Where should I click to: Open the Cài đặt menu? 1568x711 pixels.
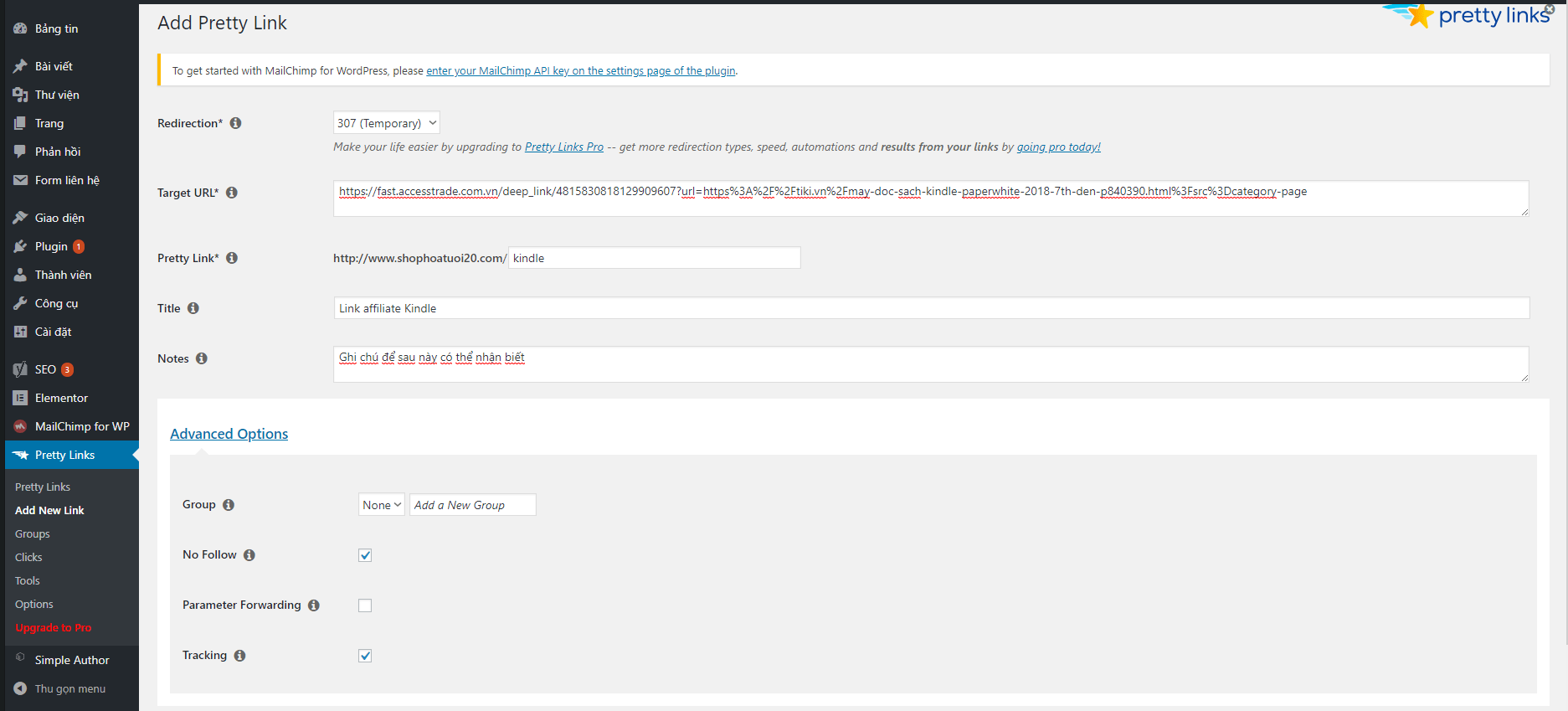72,332
